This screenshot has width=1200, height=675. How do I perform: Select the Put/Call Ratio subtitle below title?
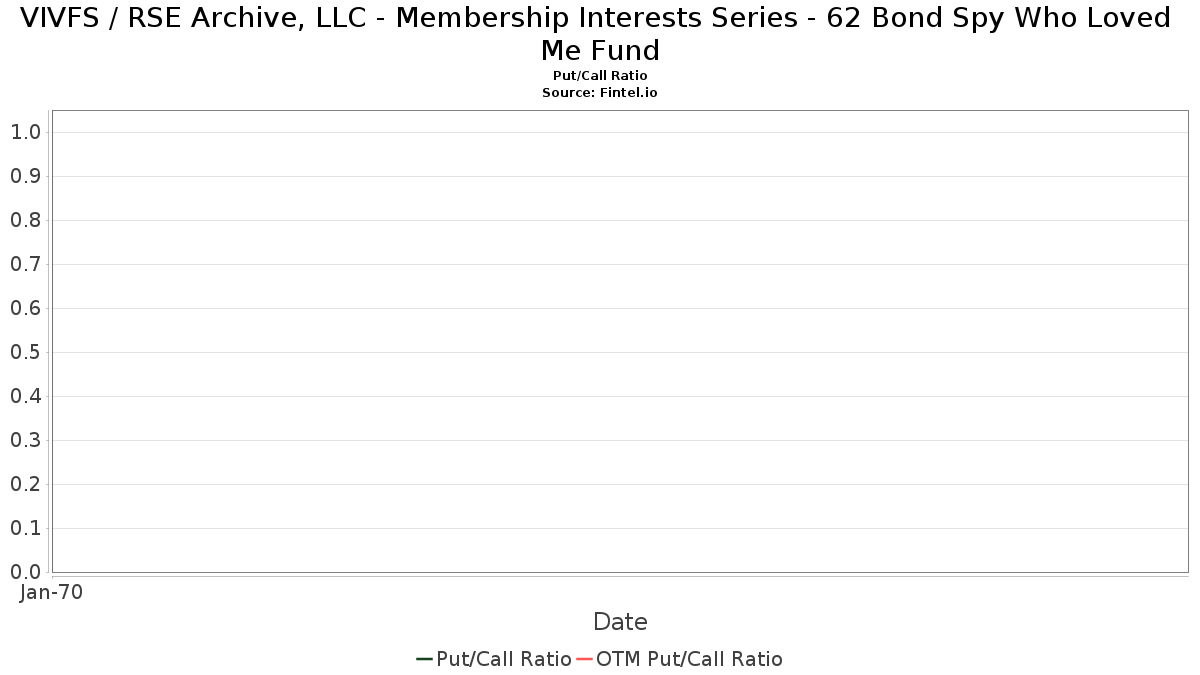(600, 76)
